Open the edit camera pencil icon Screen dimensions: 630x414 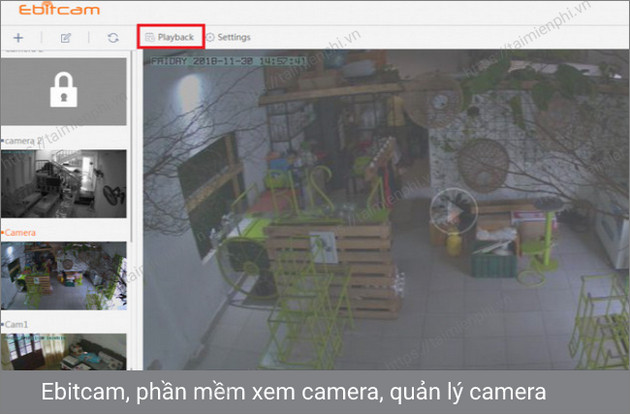coord(66,38)
